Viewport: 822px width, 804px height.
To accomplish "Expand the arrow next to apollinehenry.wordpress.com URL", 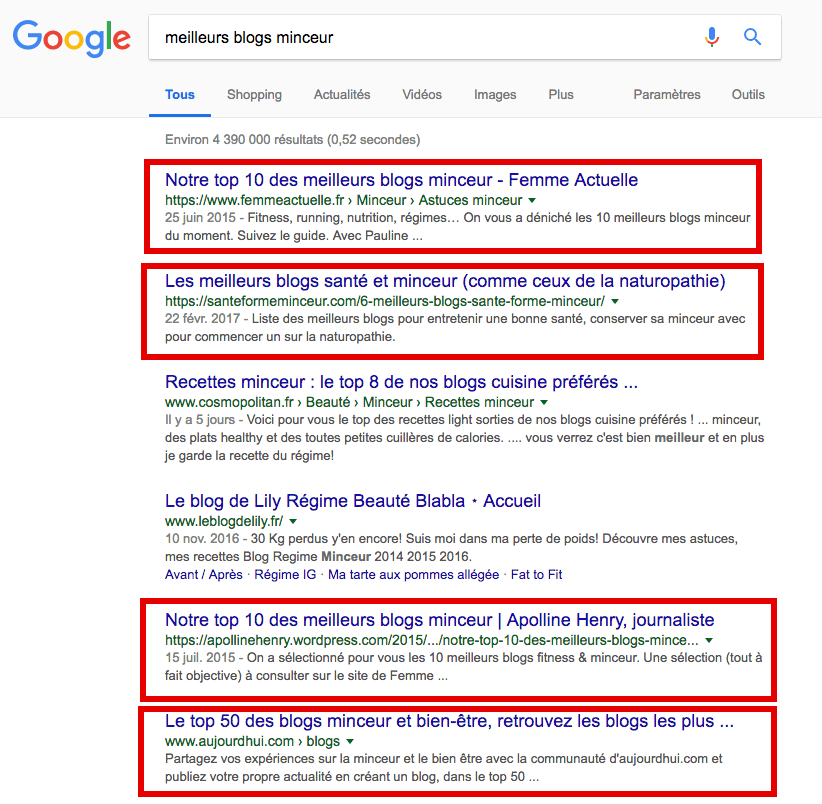I will [x=709, y=640].
